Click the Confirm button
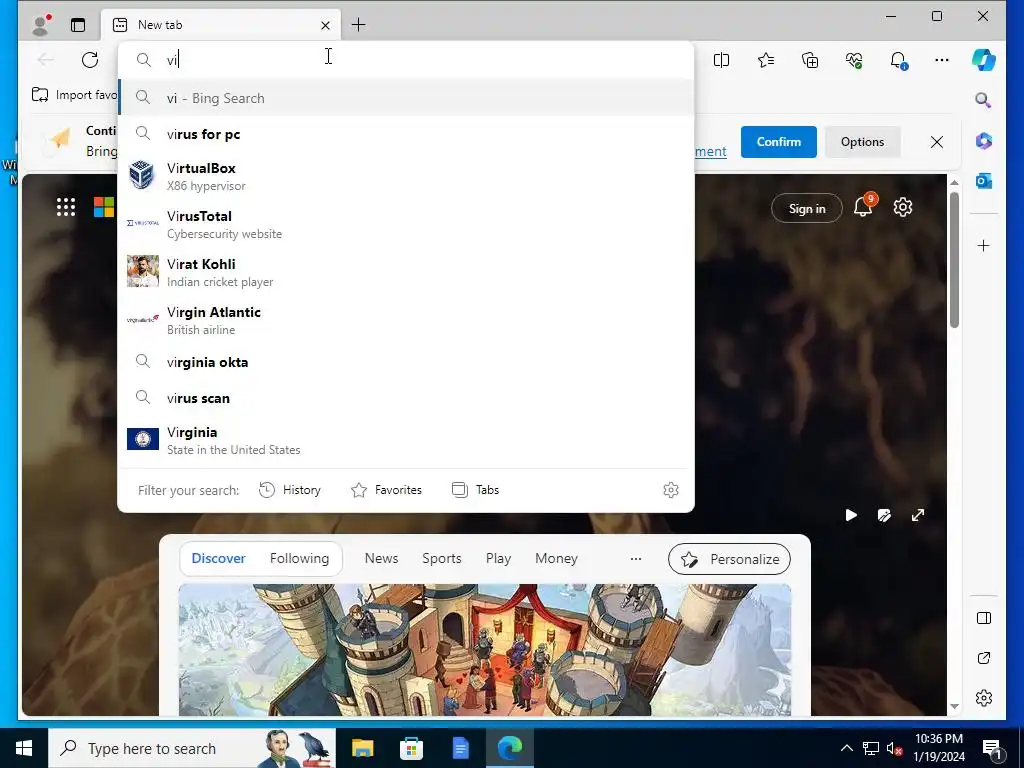 point(778,142)
